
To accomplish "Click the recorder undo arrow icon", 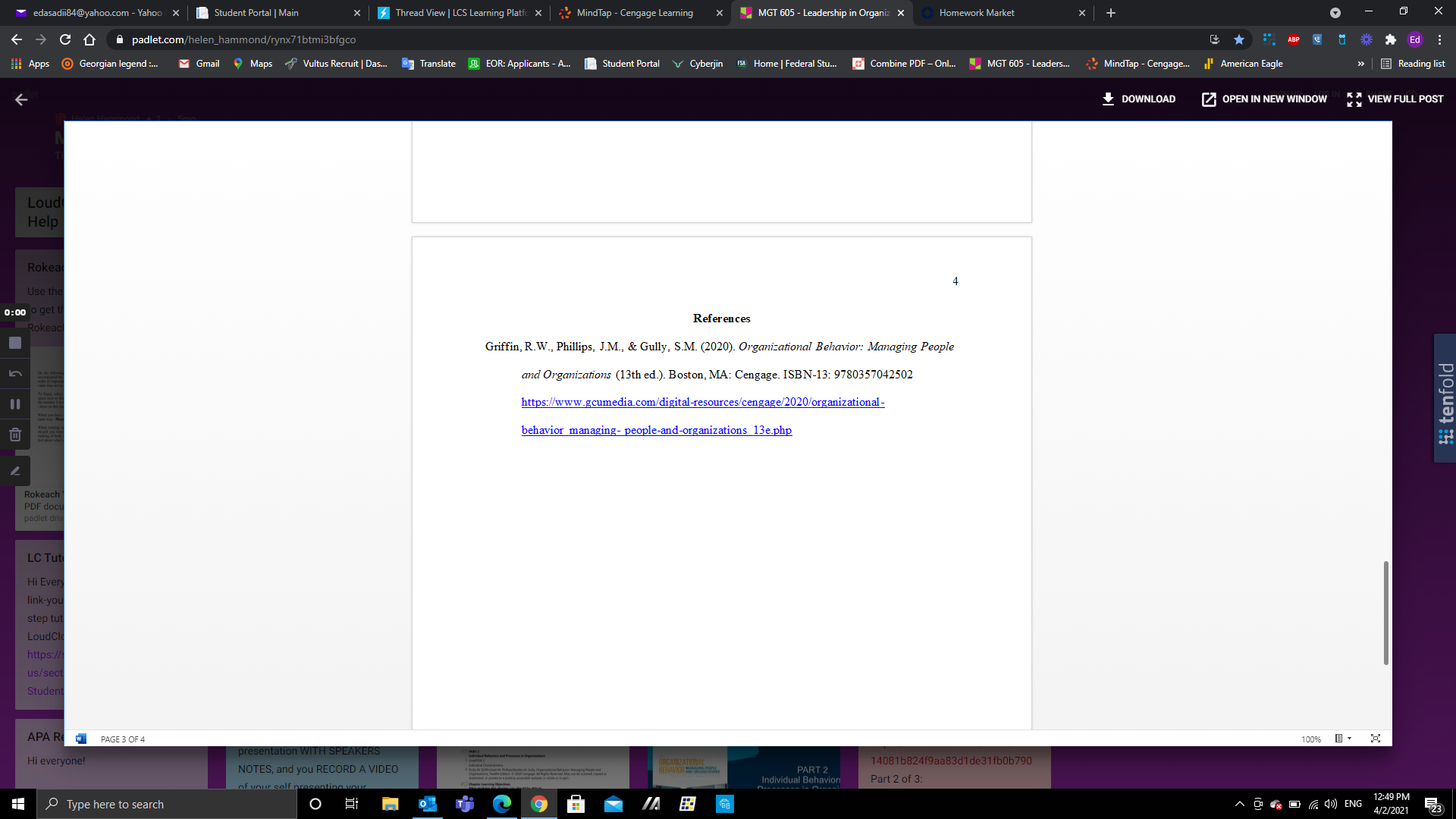I will [x=15, y=373].
